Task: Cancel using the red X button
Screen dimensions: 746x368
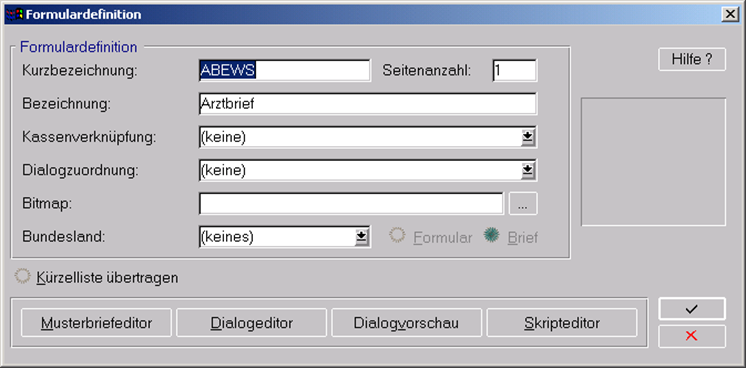Action: [692, 336]
